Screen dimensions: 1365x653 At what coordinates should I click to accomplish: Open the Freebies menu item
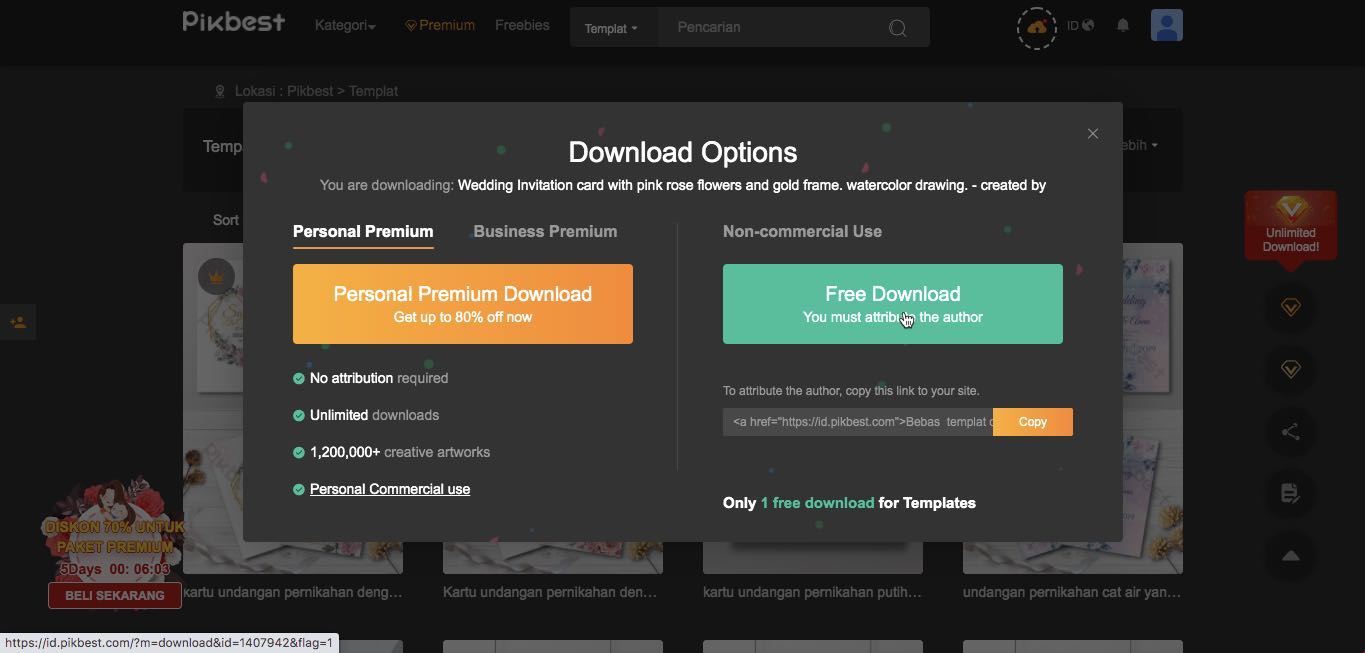[522, 25]
